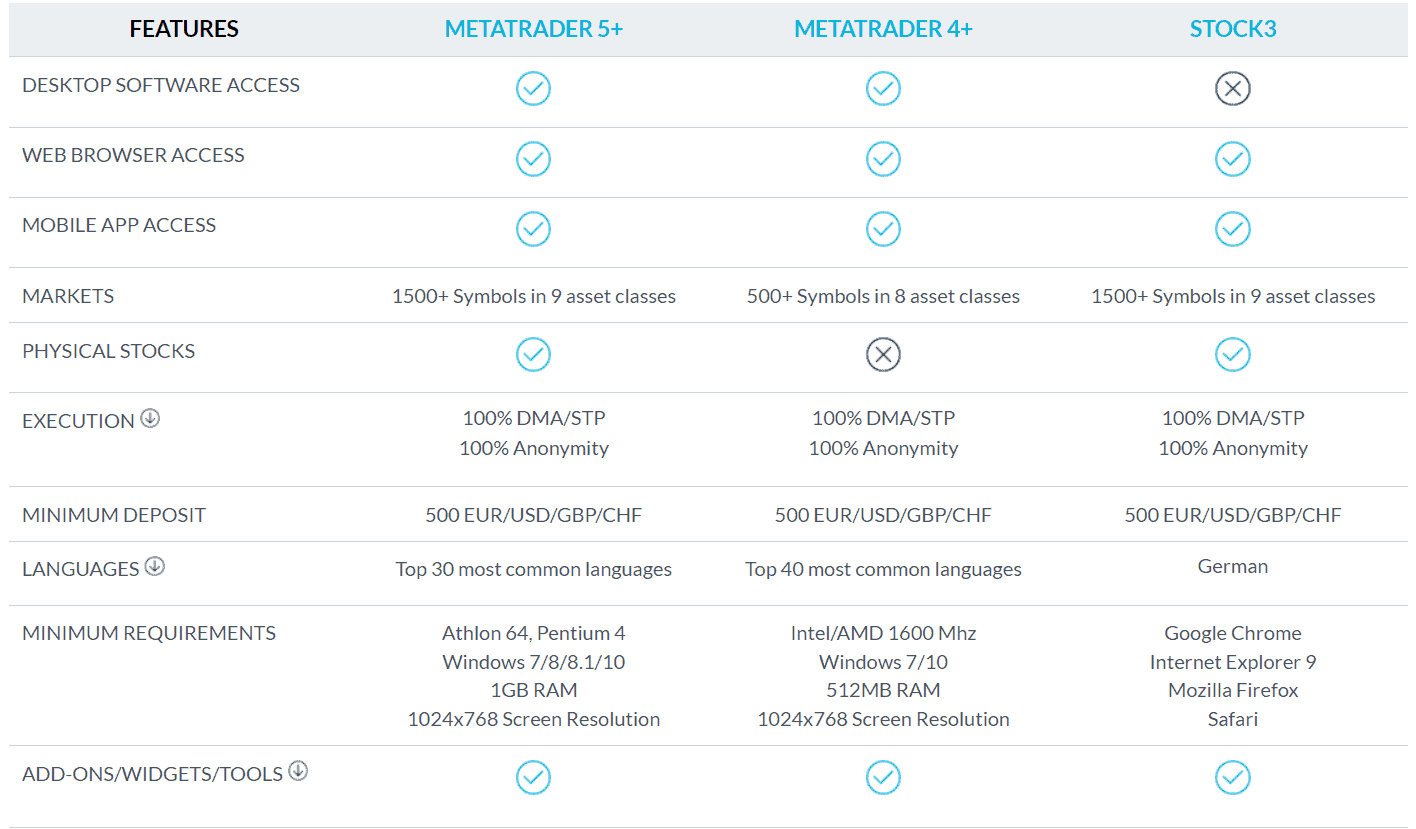Click the Stock3 web browser access checkmark

(x=1233, y=159)
